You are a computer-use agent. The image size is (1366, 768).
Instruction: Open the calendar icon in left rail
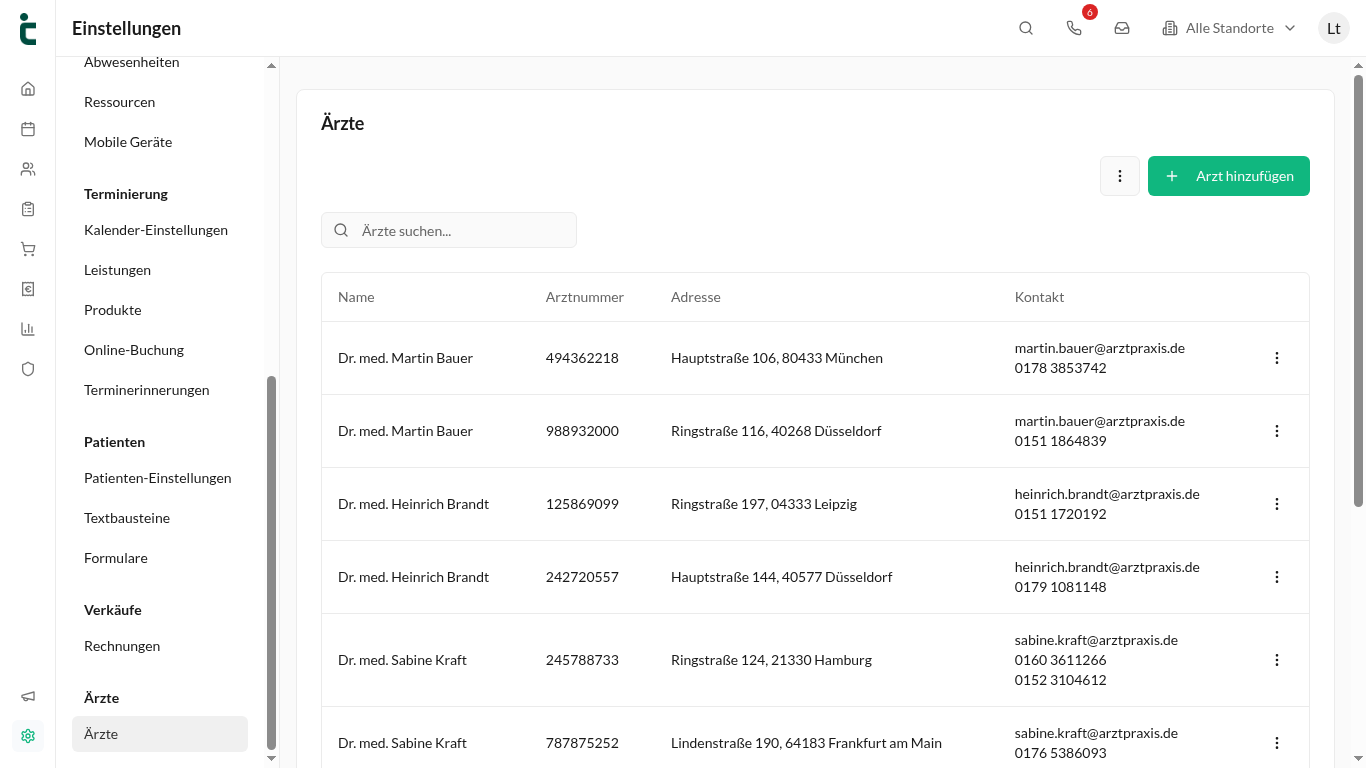(x=28, y=129)
